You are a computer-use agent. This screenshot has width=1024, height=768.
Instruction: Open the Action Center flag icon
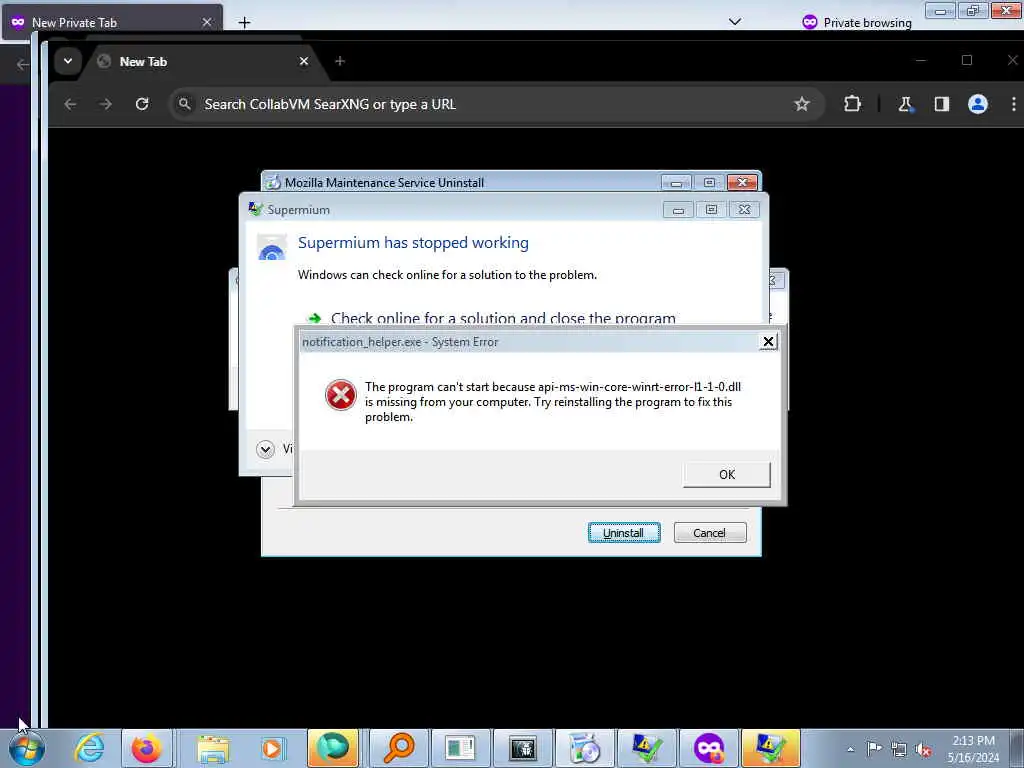pyautogui.click(x=874, y=748)
